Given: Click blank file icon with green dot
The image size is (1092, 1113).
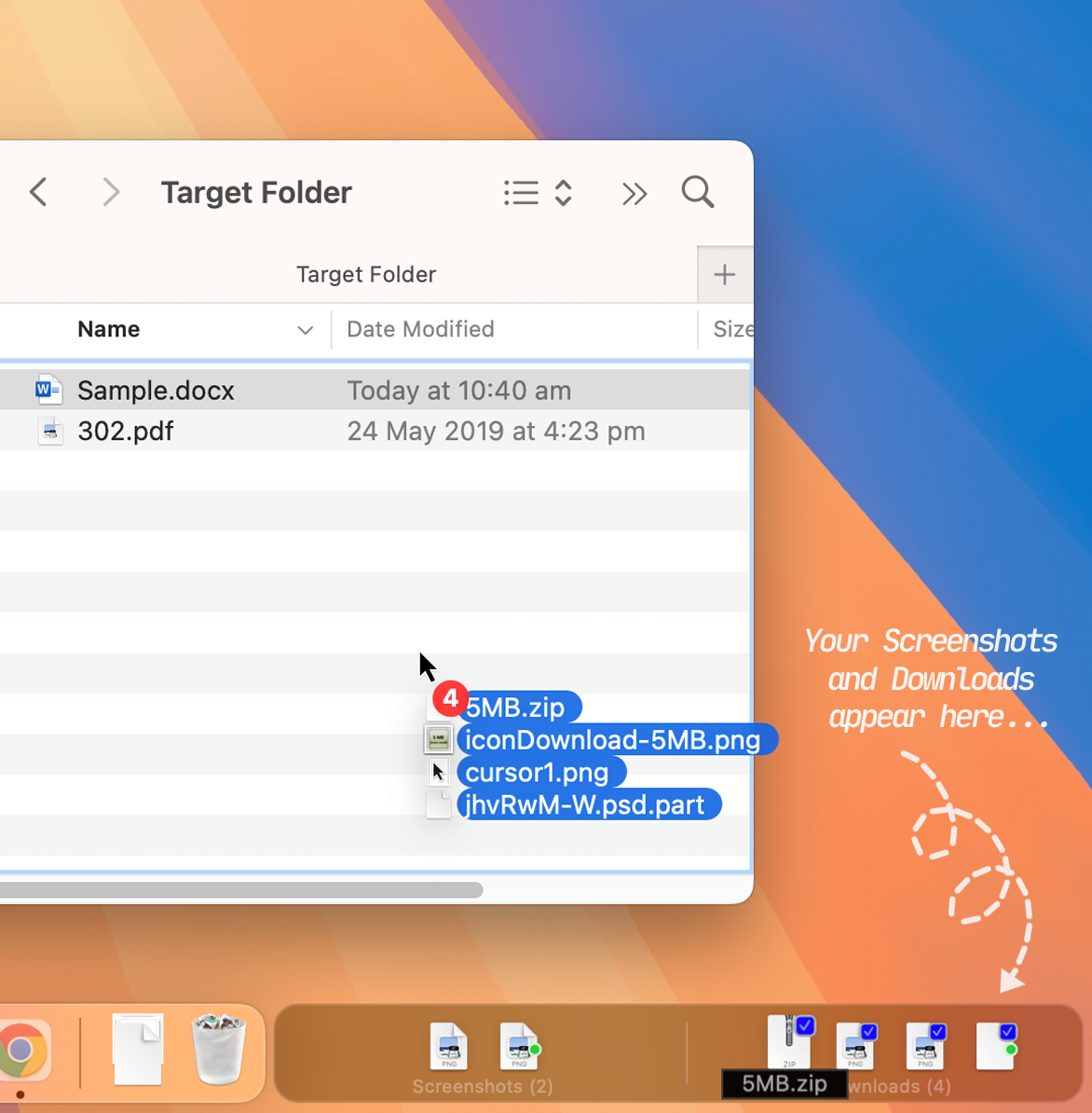Looking at the screenshot, I should (995, 1048).
